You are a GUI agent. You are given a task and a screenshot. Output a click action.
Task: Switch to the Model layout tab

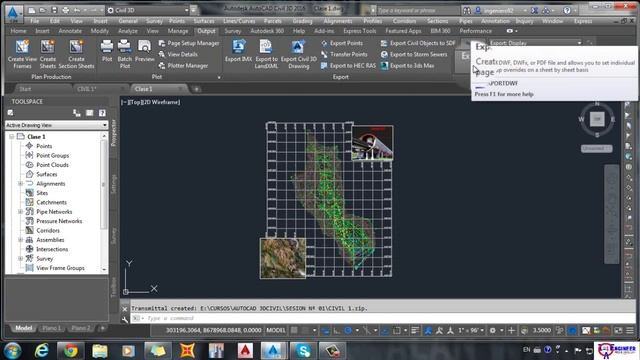tap(24, 328)
